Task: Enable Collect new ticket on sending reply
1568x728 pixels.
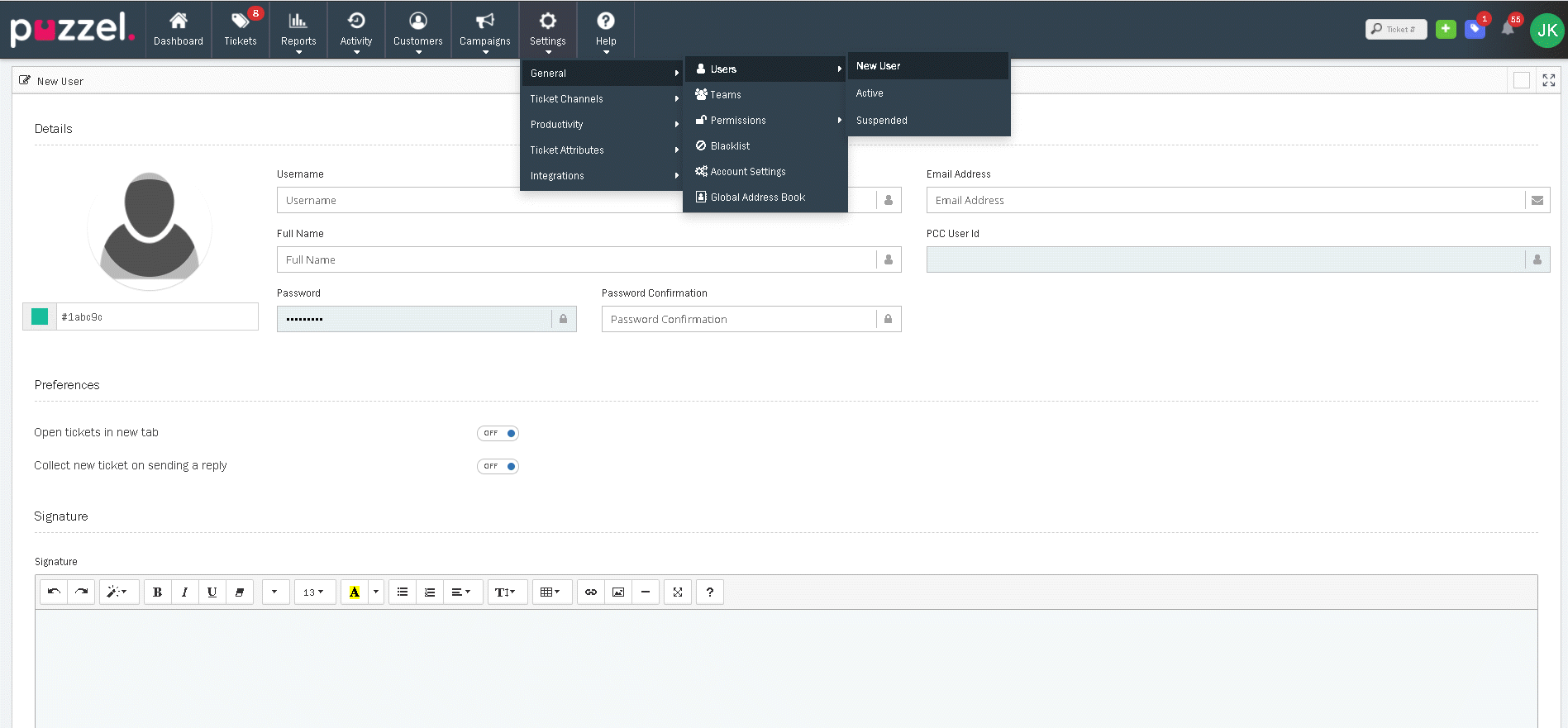Action: coord(498,466)
